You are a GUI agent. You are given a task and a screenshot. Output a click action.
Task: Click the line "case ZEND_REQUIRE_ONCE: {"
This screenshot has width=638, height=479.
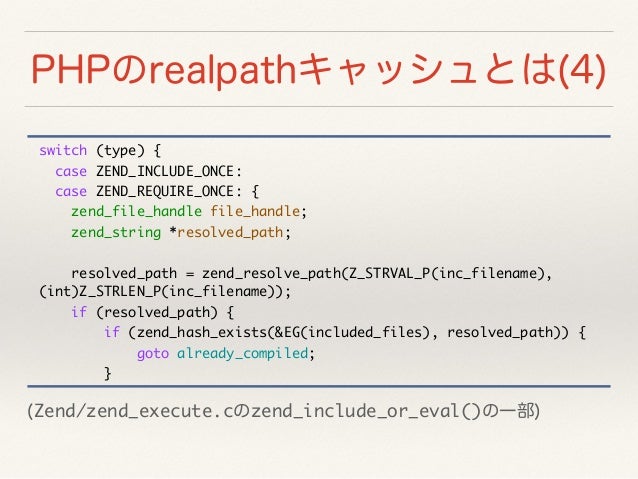[x=157, y=191]
